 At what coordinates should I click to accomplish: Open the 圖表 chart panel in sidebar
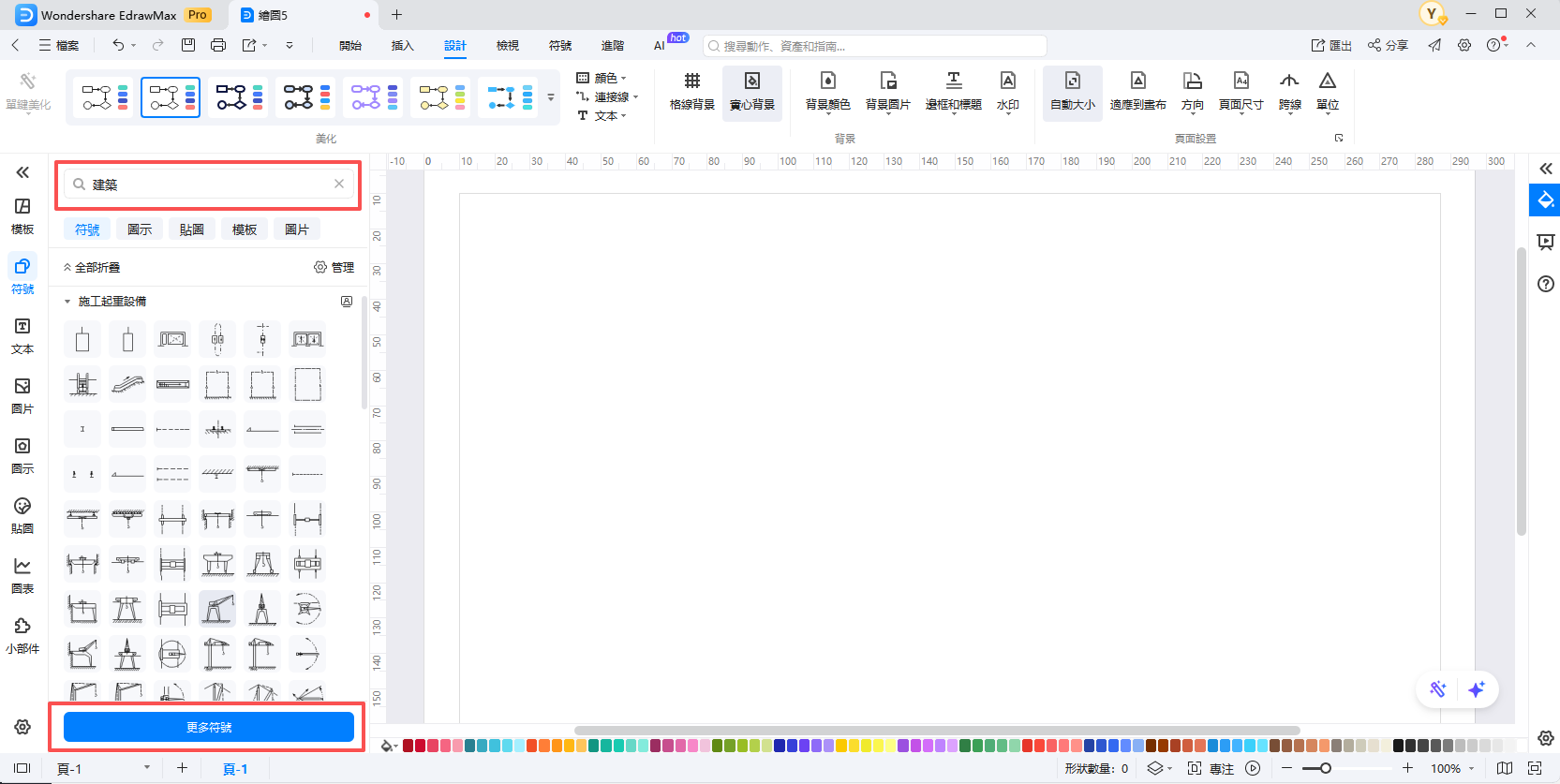(22, 574)
